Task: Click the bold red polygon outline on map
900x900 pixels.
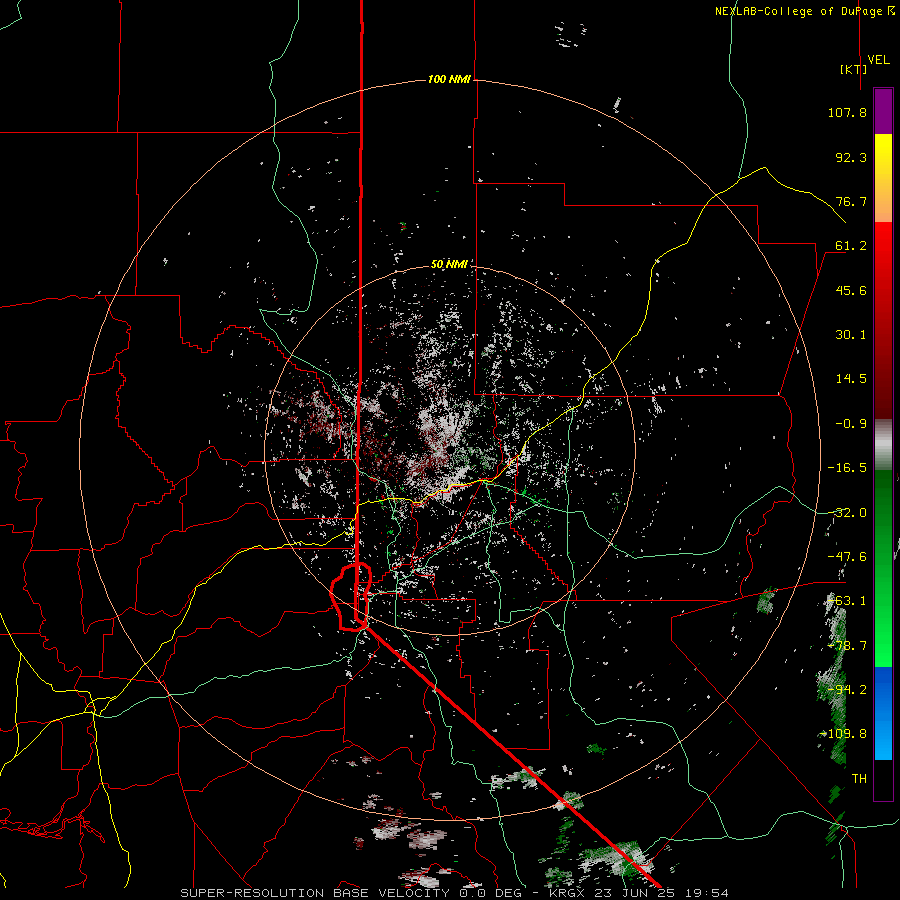Action: tap(351, 597)
